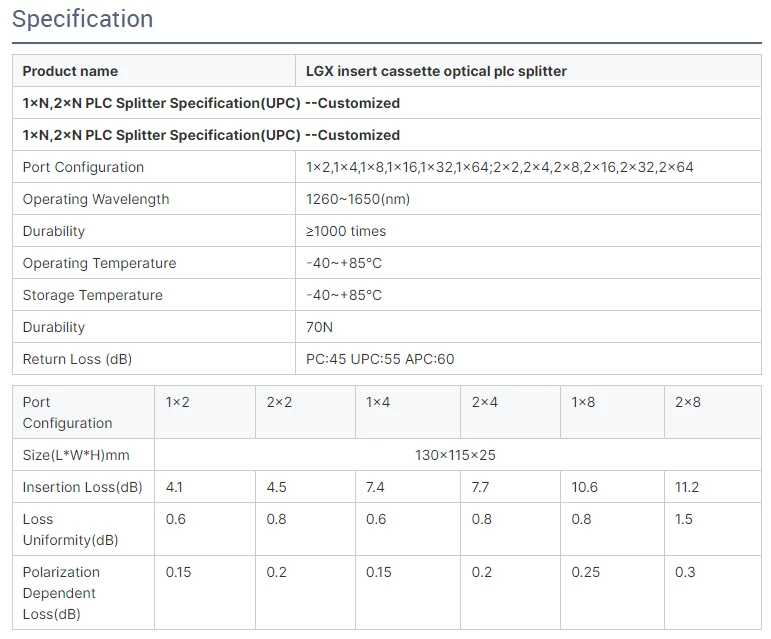Click the Storage Temperature label

click(x=92, y=295)
